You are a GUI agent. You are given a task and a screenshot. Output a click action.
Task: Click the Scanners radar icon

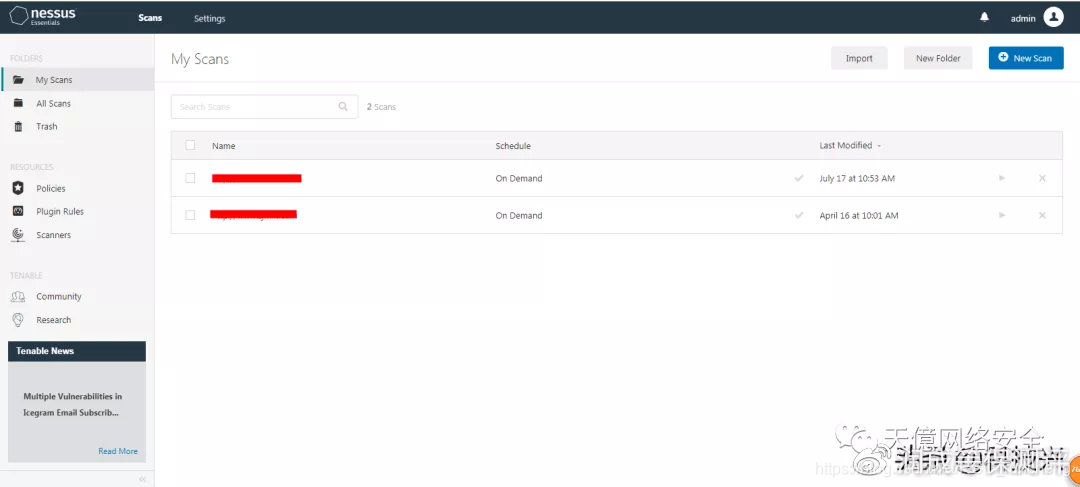coord(19,235)
